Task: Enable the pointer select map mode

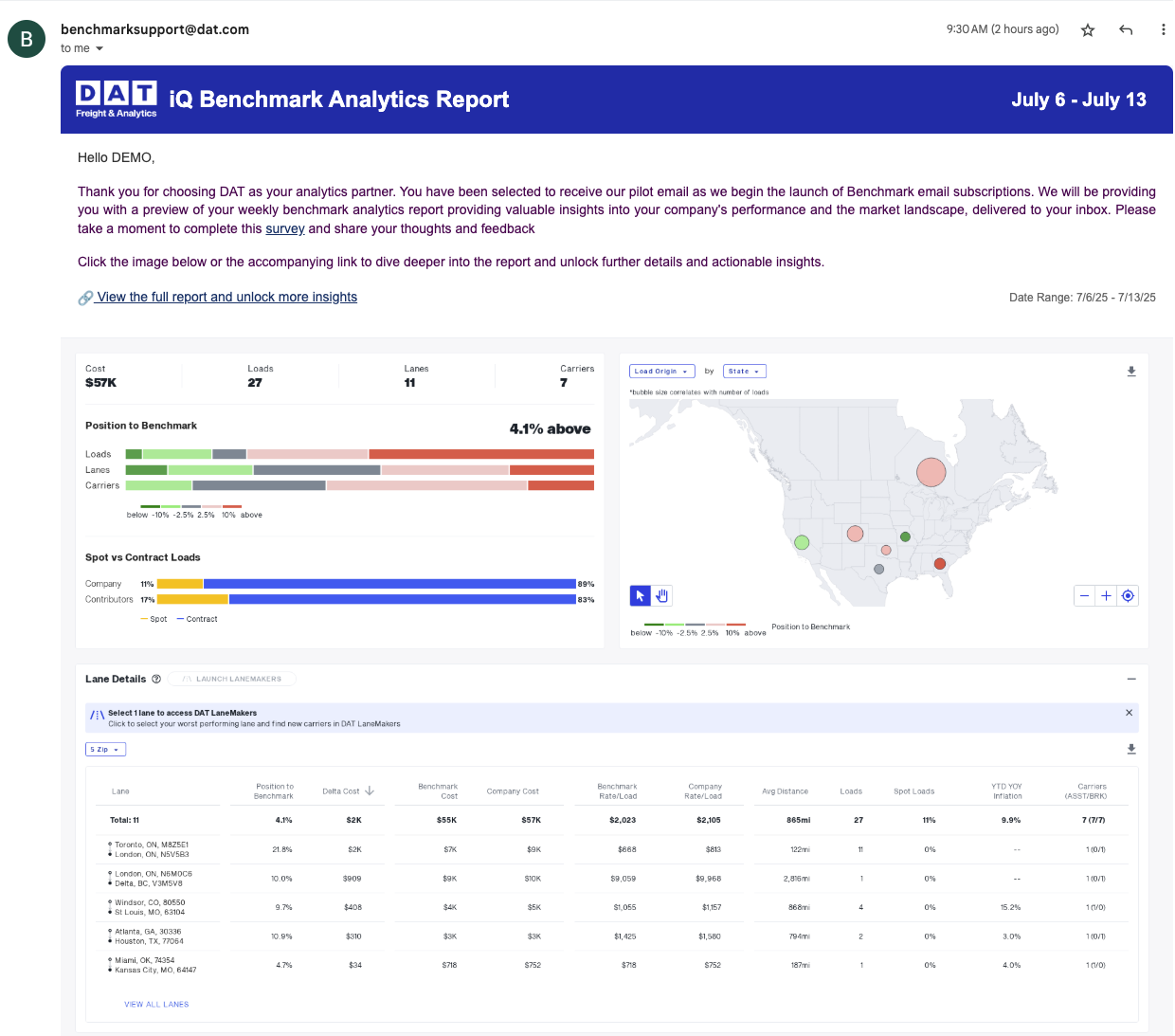Action: pyautogui.click(x=641, y=595)
